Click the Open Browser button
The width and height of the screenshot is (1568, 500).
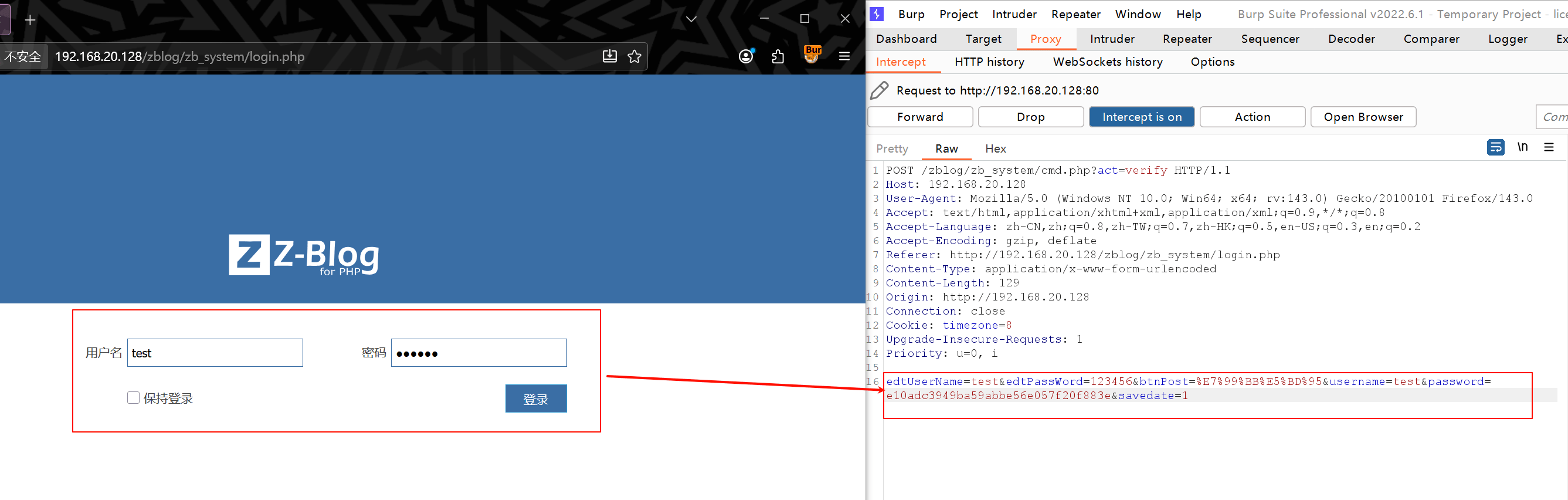tap(1363, 117)
